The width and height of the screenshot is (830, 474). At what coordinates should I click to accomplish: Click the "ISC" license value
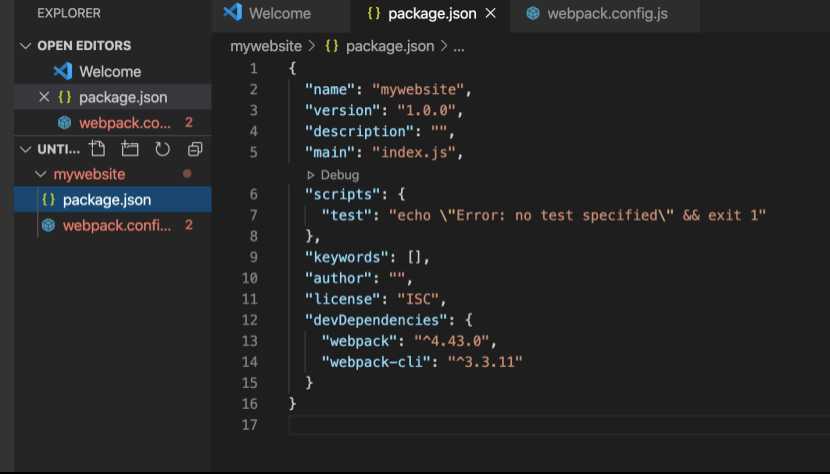tap(418, 299)
